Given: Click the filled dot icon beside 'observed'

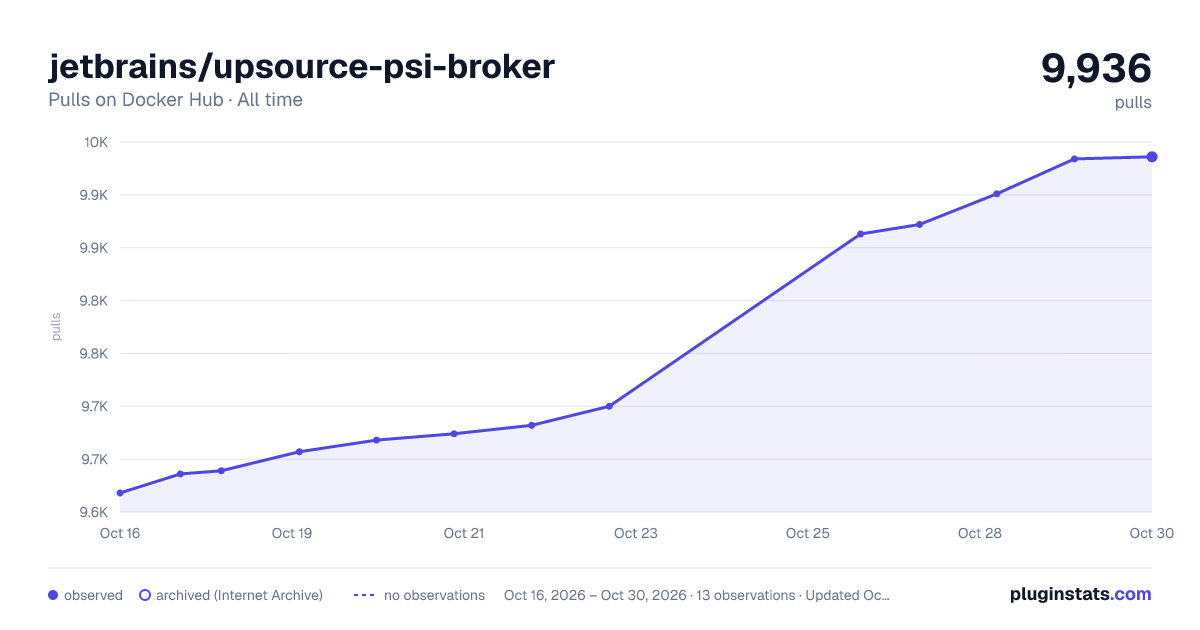Looking at the screenshot, I should 54,595.
